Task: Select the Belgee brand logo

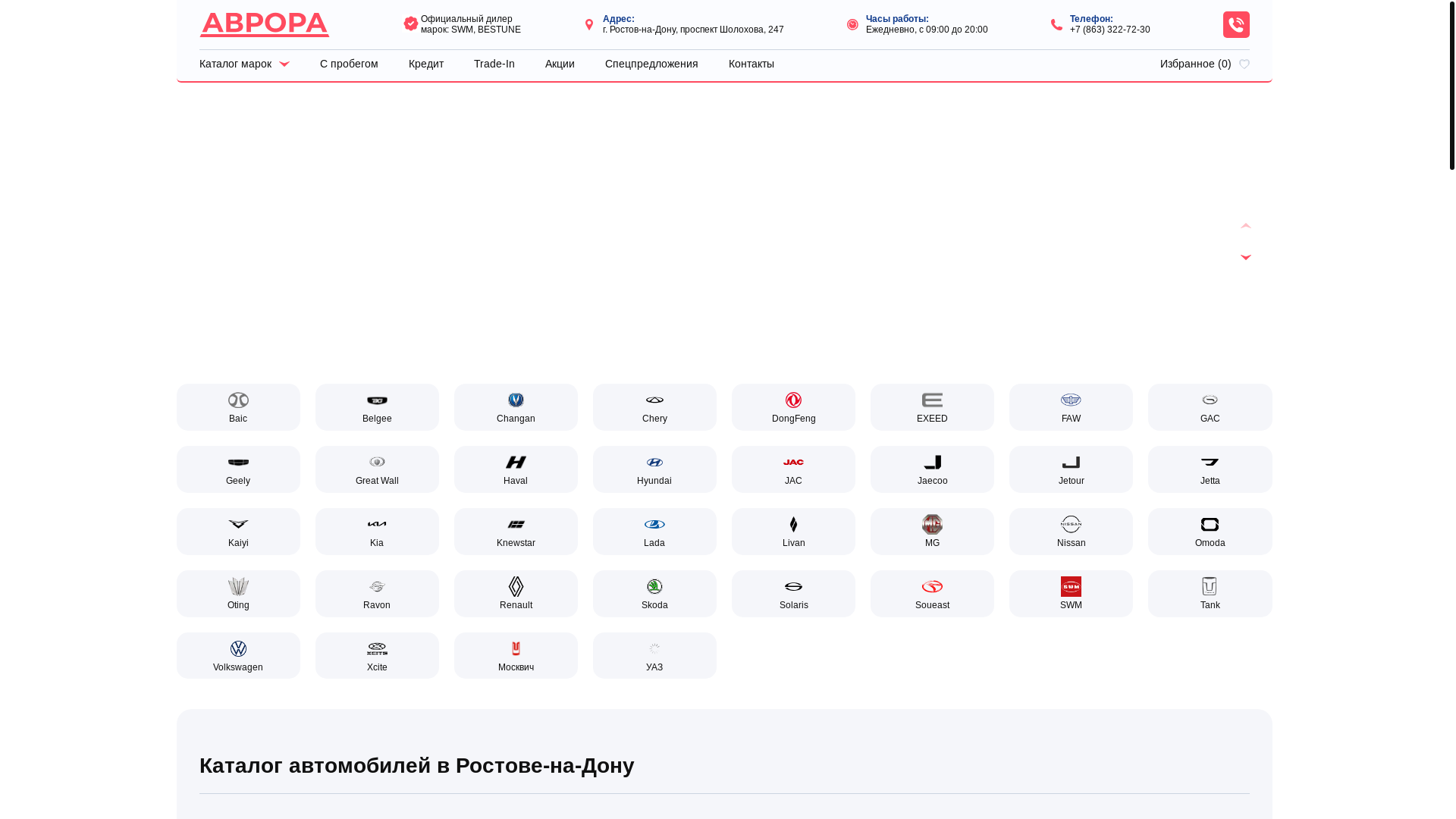Action: tap(377, 400)
